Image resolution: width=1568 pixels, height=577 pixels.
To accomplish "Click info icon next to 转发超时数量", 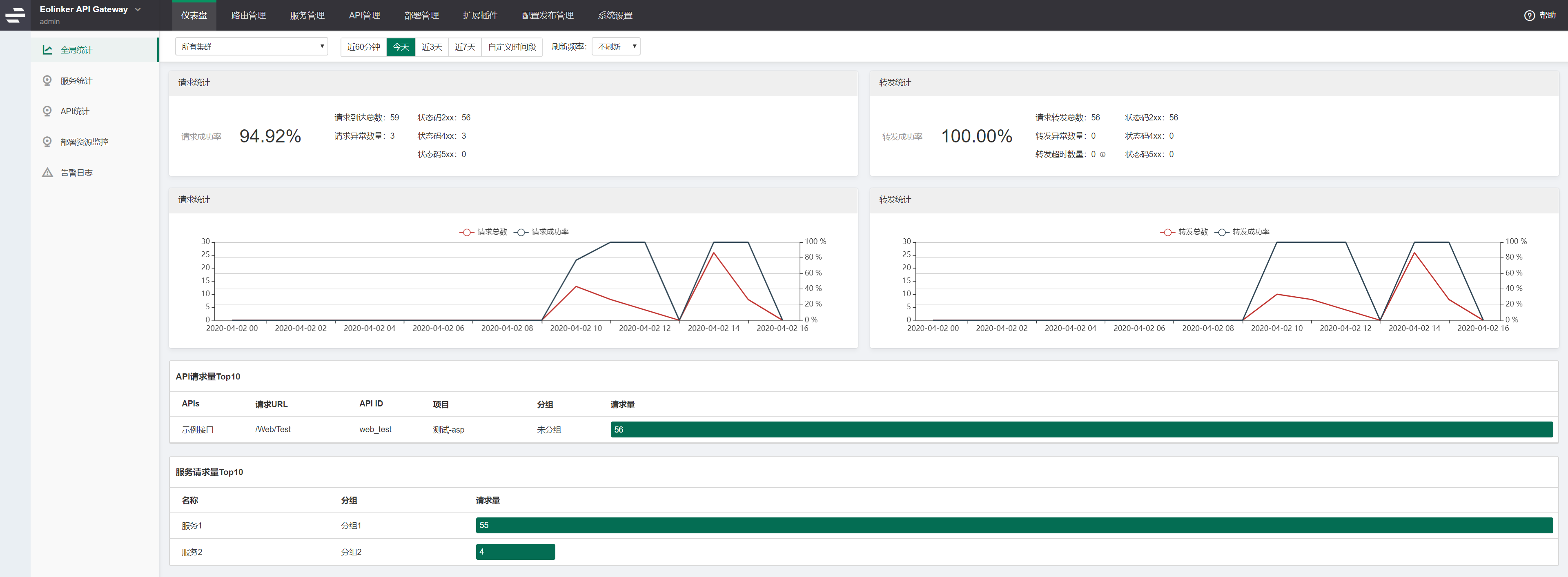I will [x=1102, y=154].
